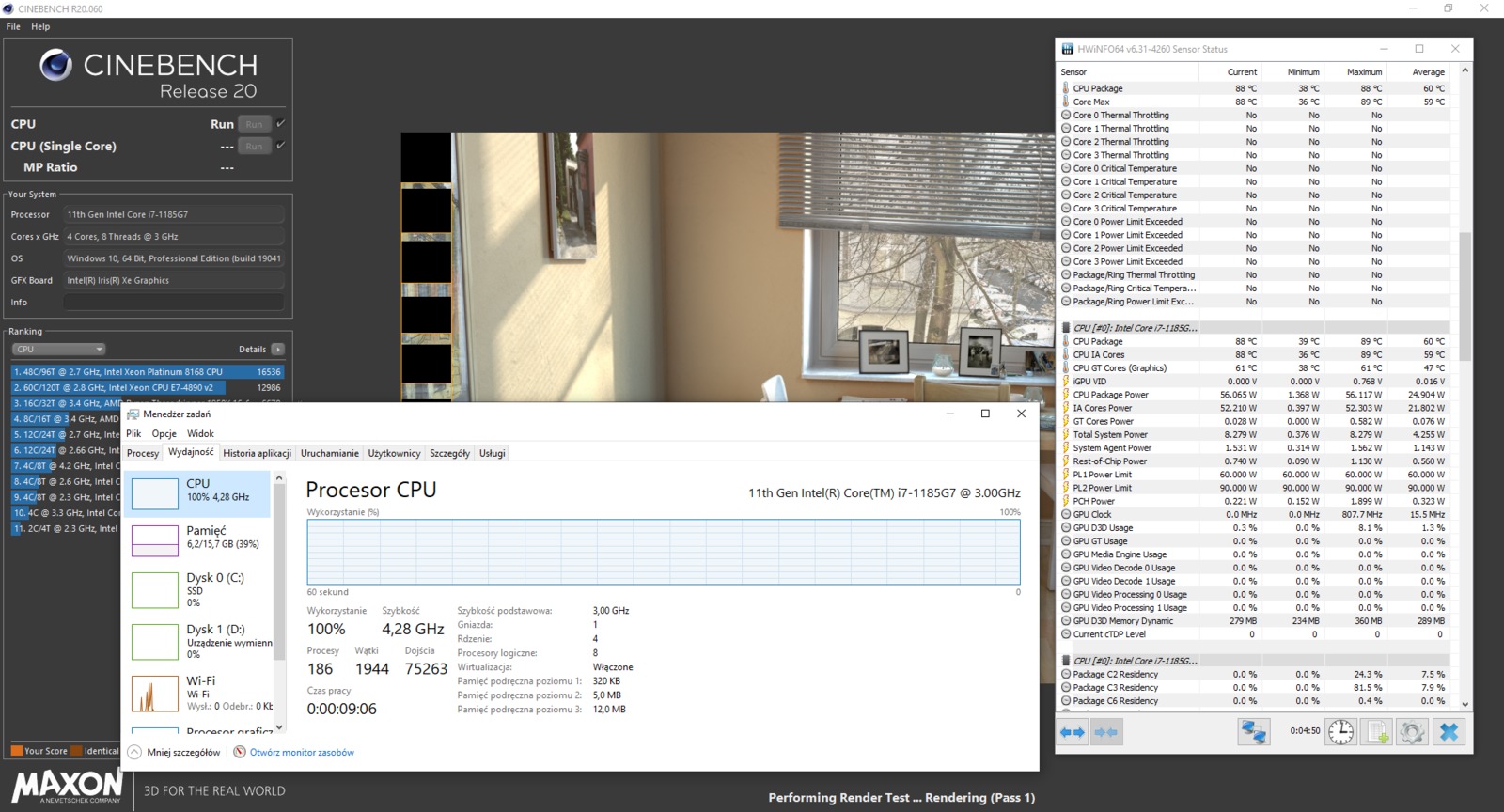Click Core Max thermometer icon in HWiNFO
Screen dimensions: 1504x812
pyautogui.click(x=1066, y=101)
